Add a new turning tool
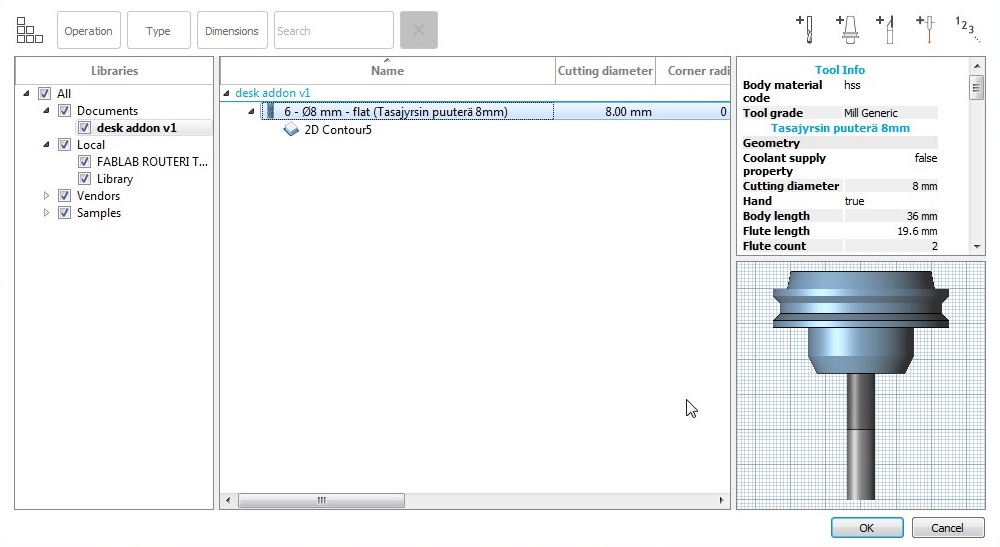 pyautogui.click(x=886, y=29)
